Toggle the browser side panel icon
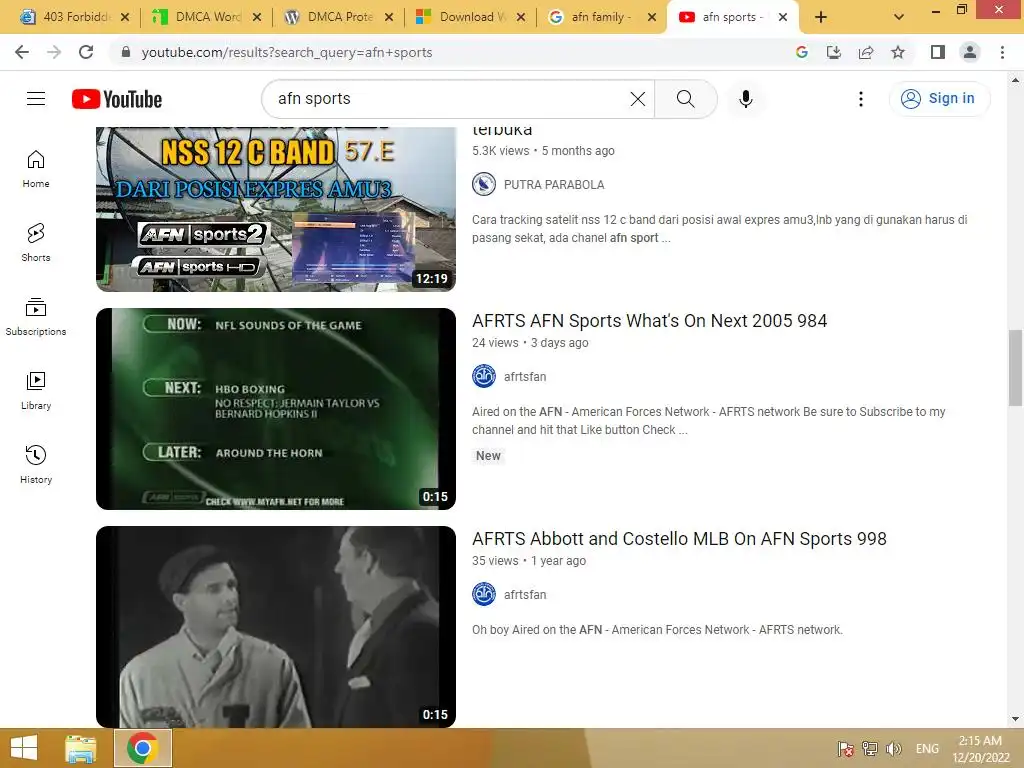 (938, 52)
